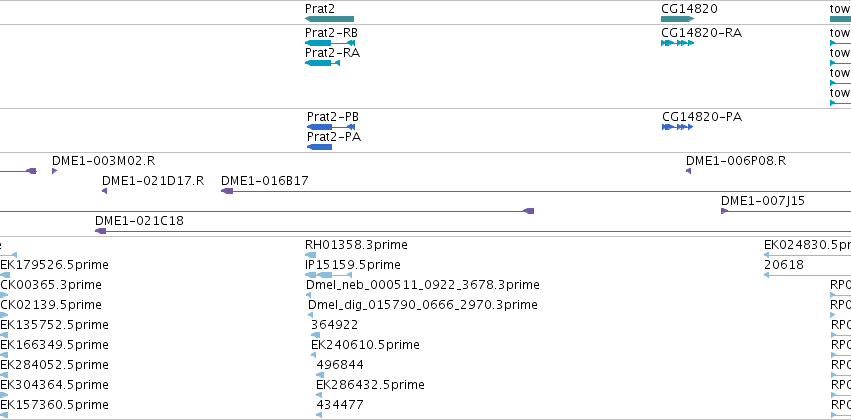This screenshot has width=851, height=420.
Task: Open the EK240610.5prime EST label
Action: [365, 345]
